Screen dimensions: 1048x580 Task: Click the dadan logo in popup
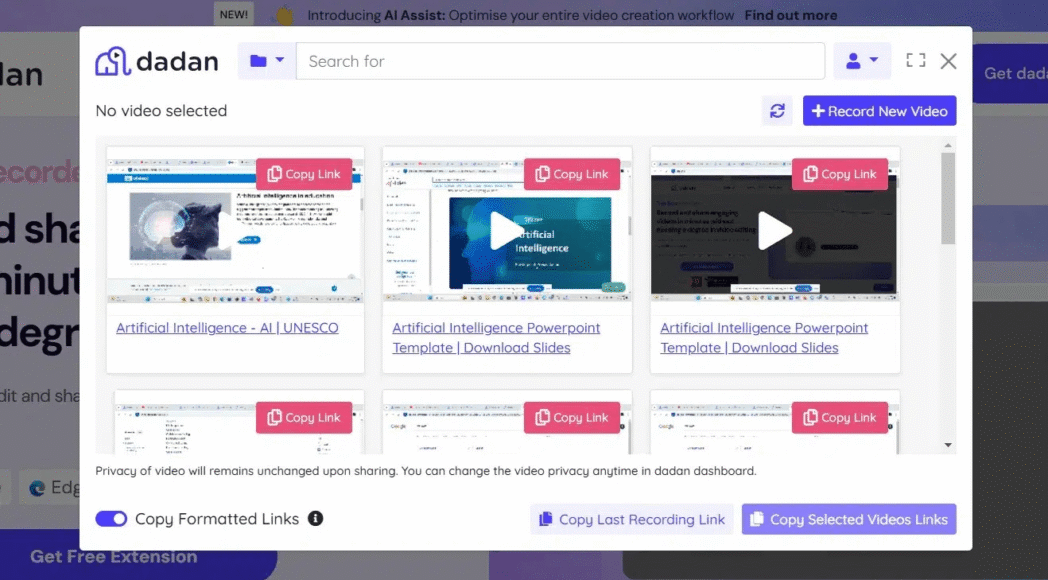[x=156, y=61]
